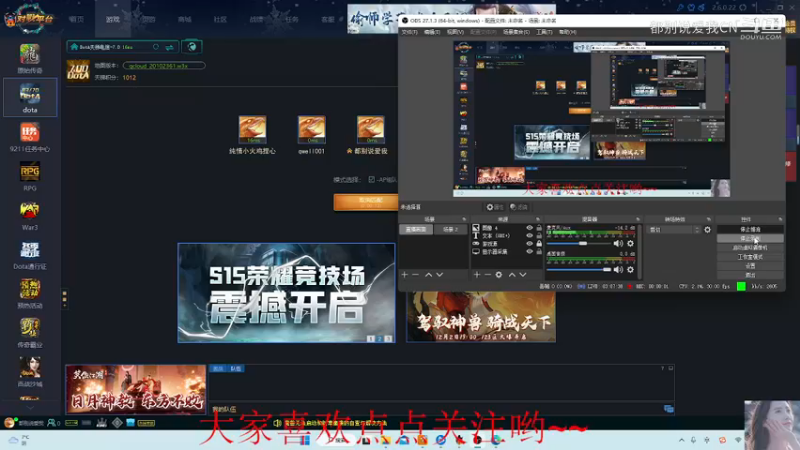
Task: Open the OBS 工具(T) menu
Action: [544, 32]
